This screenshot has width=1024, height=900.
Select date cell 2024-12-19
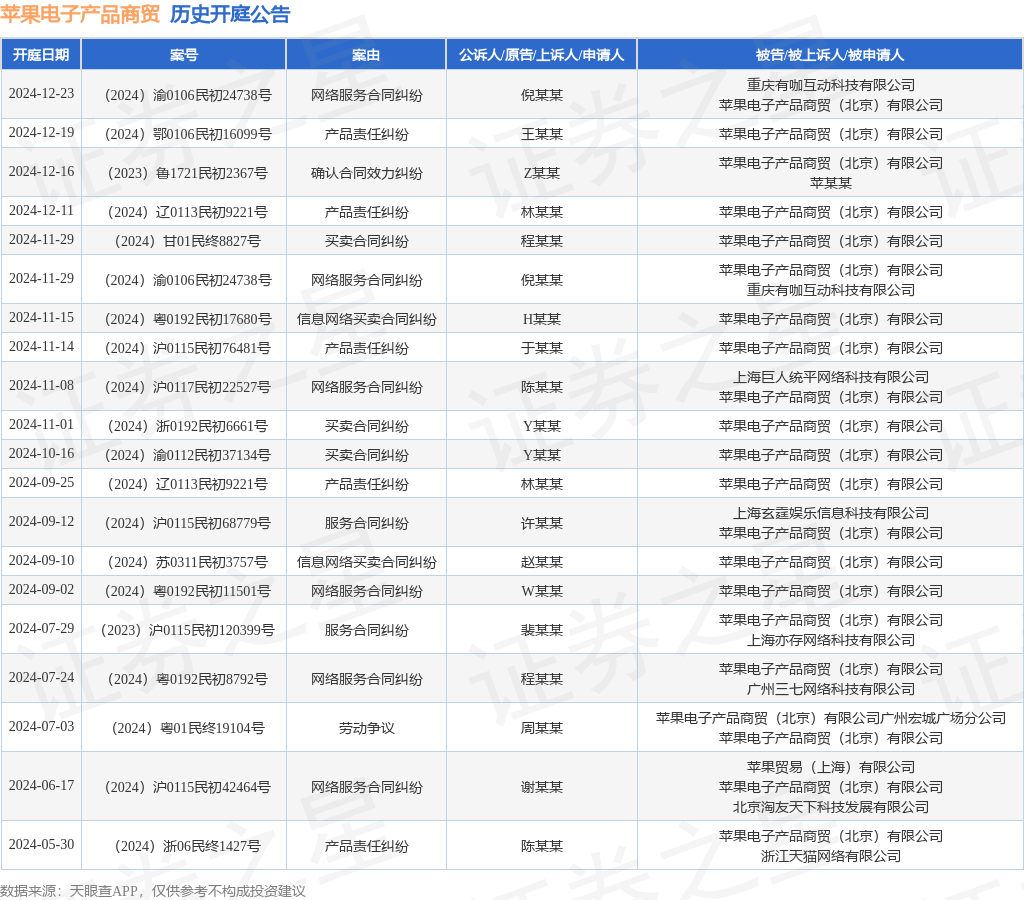41,133
